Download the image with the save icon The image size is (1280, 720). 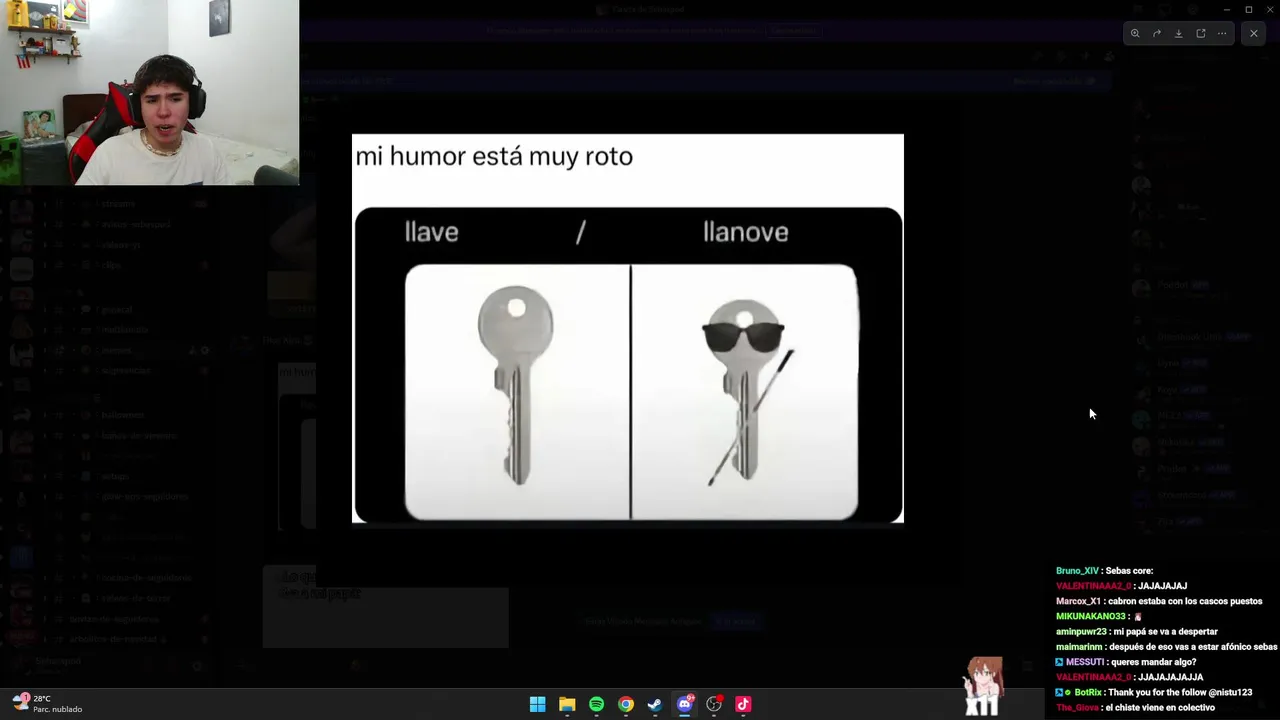tap(1178, 33)
